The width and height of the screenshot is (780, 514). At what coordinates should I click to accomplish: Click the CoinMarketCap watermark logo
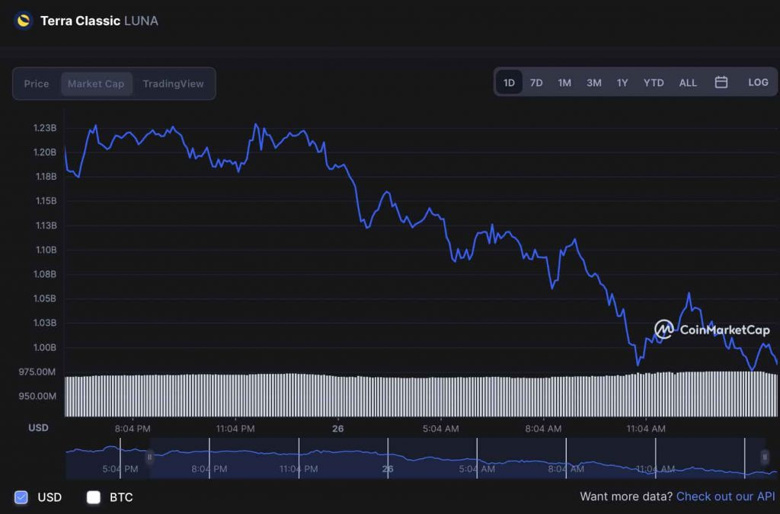(712, 330)
